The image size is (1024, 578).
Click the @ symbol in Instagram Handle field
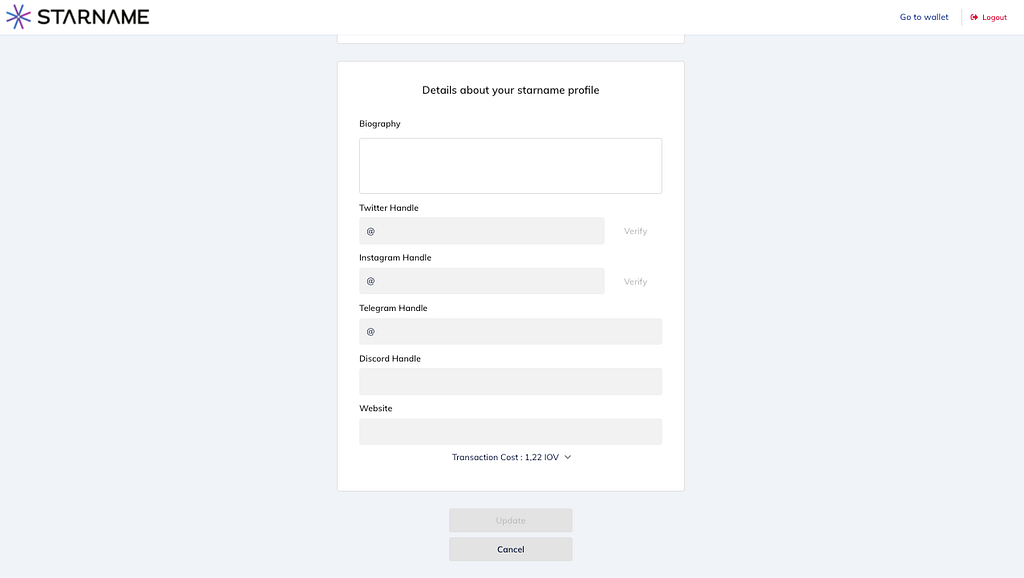pos(370,281)
